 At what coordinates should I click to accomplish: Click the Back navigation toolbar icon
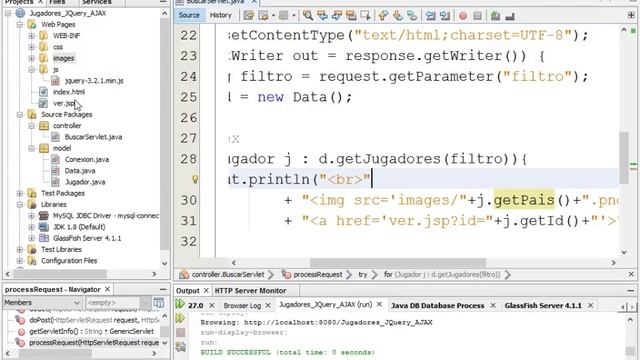263,16
